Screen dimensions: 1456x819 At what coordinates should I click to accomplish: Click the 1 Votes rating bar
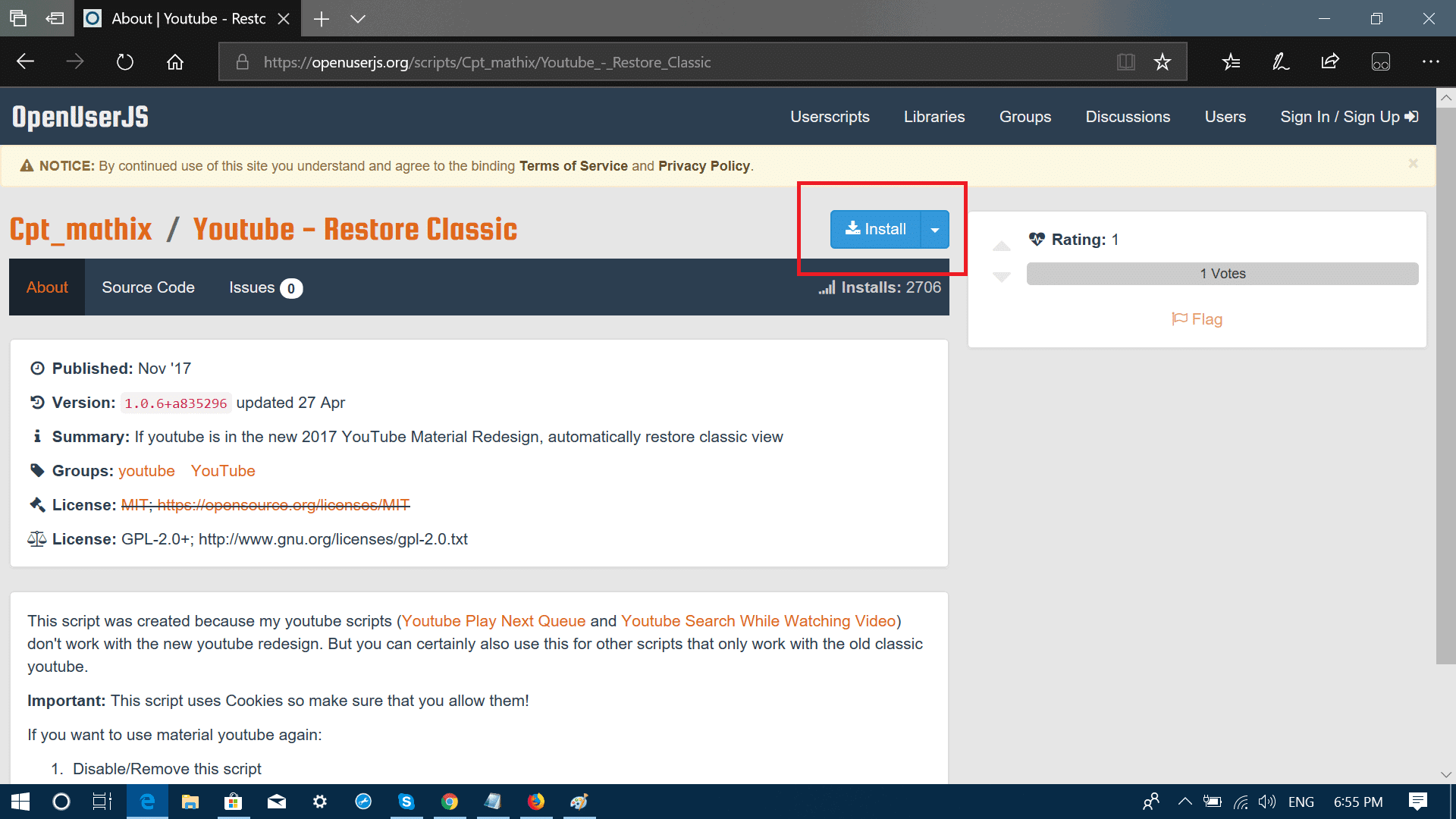point(1222,274)
